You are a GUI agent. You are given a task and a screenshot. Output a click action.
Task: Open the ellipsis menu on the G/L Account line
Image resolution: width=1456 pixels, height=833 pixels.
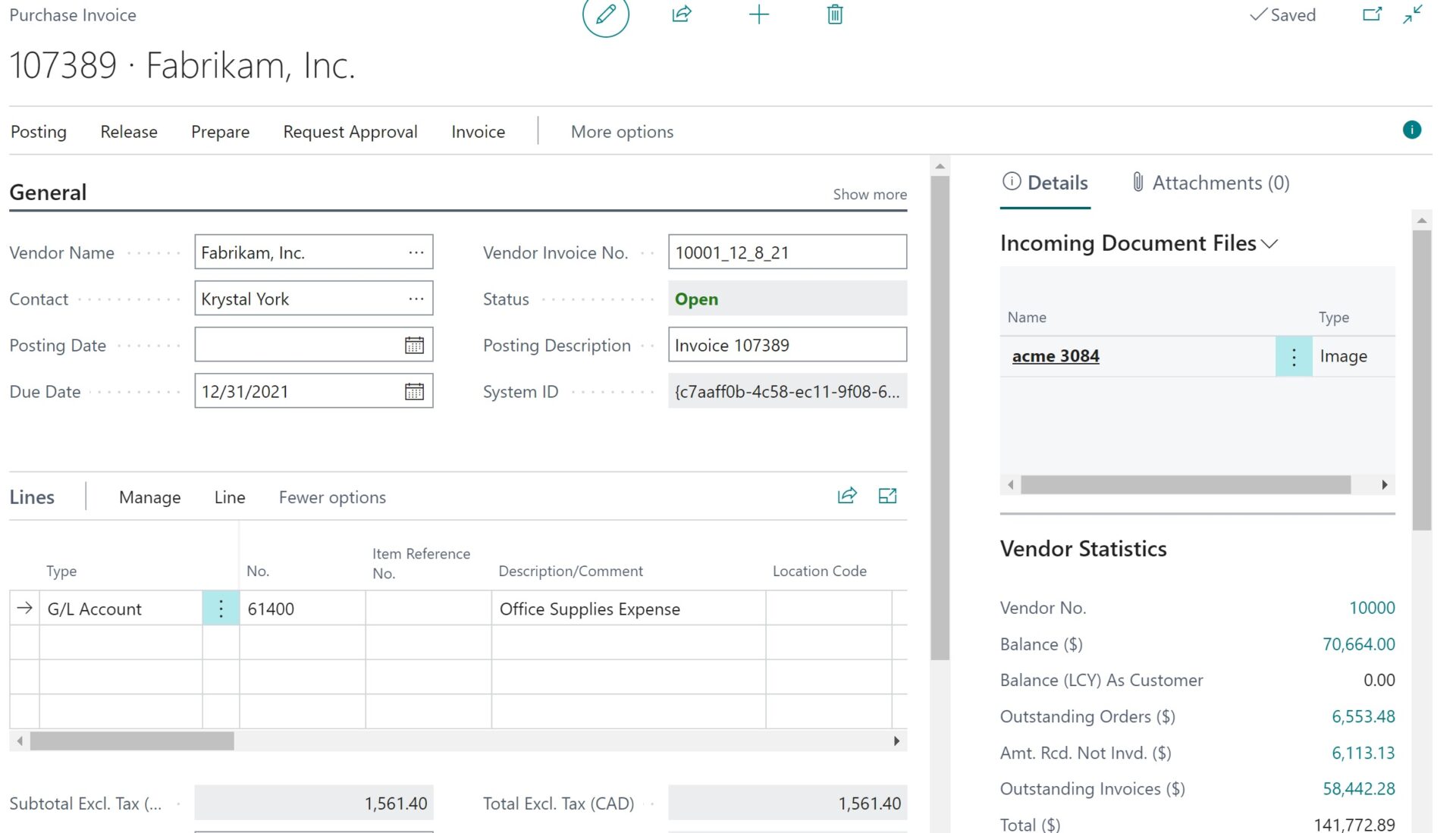221,608
